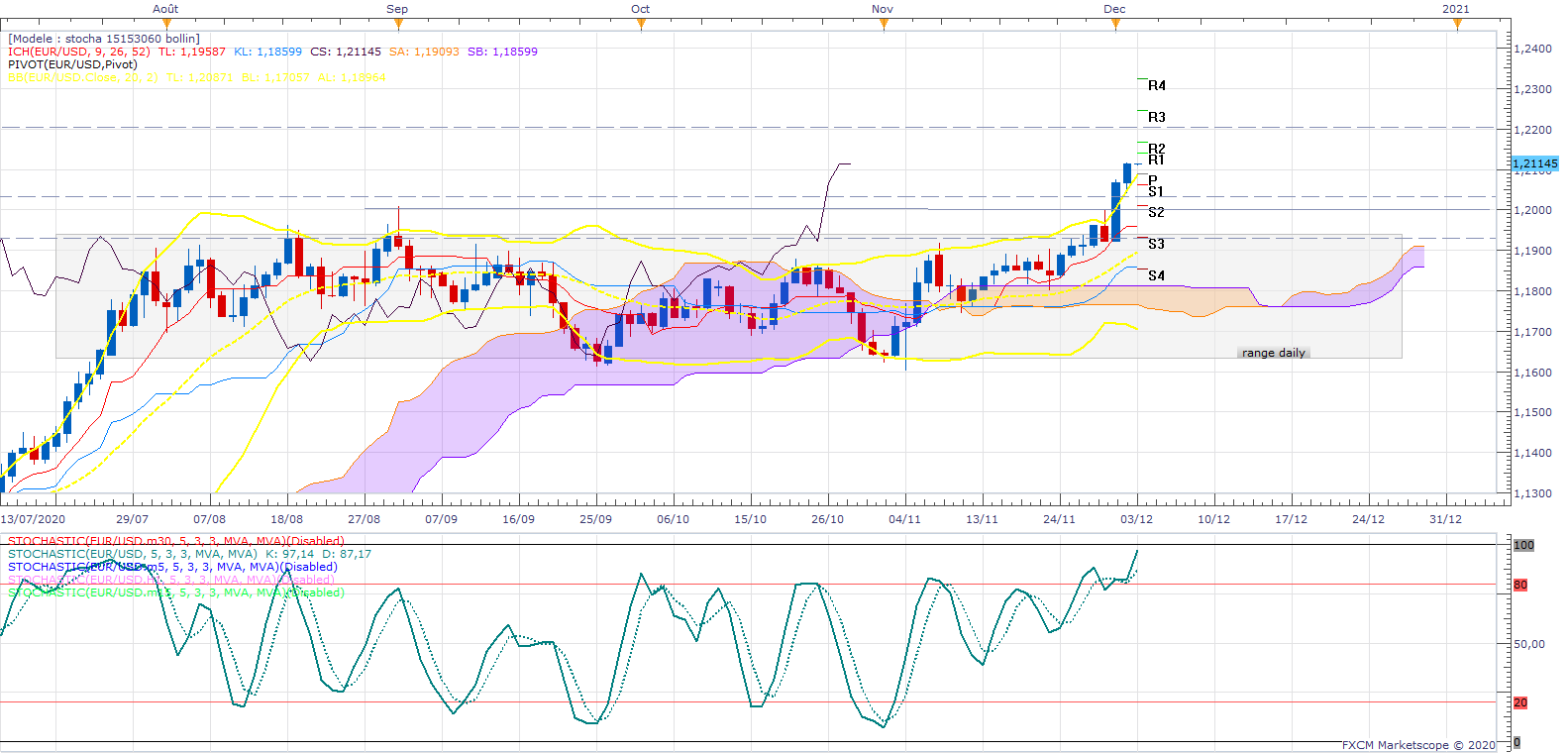Click the Ichimoku KL: 1,18599 value
The height and width of the screenshot is (753, 1568).
coord(268,52)
